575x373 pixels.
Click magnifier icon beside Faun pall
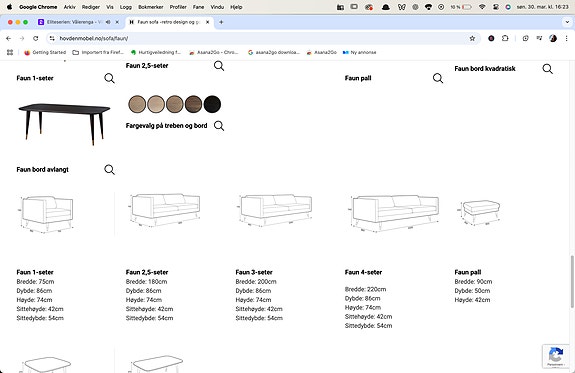438,78
